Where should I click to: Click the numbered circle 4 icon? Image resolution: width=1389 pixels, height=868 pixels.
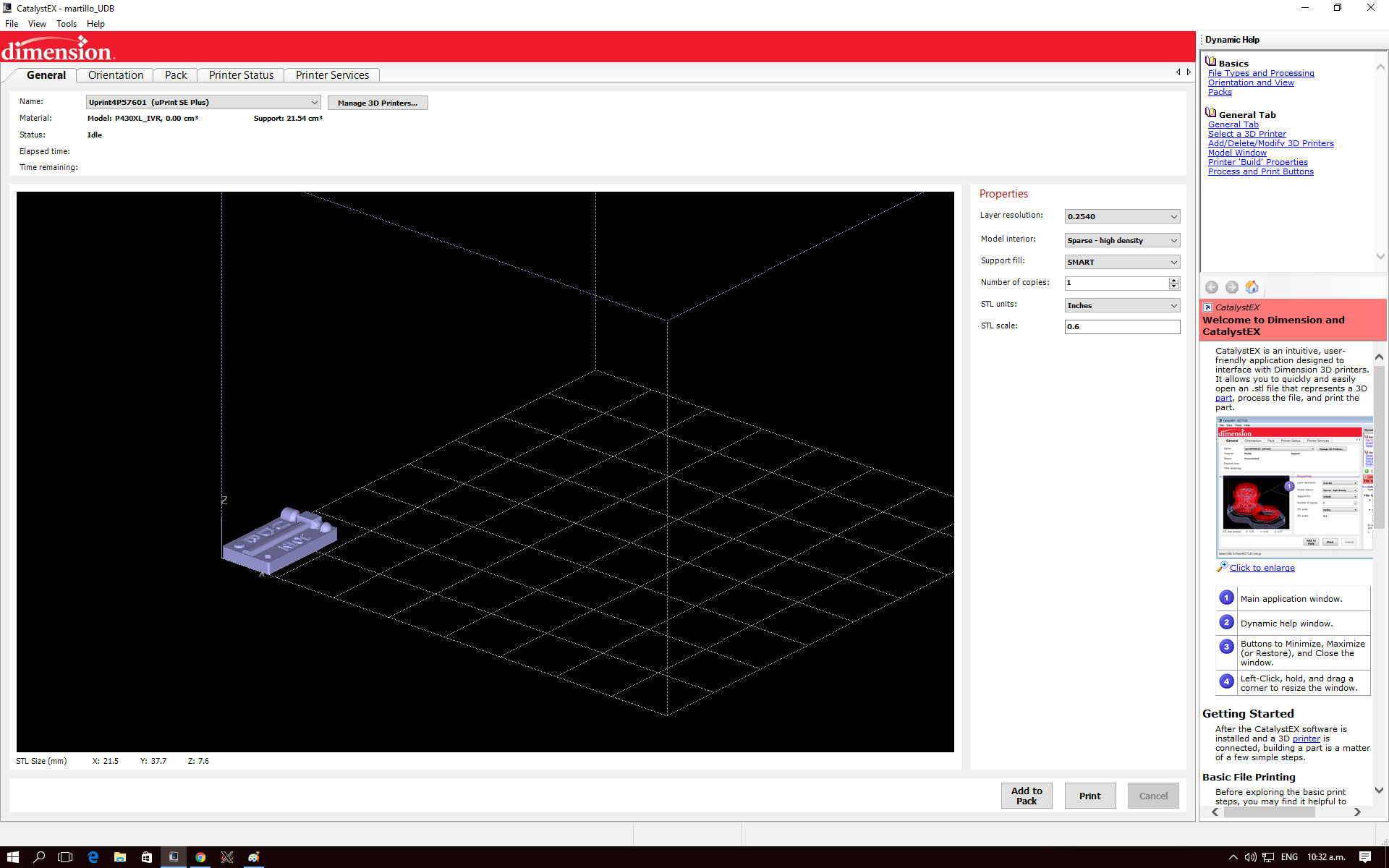1226,681
